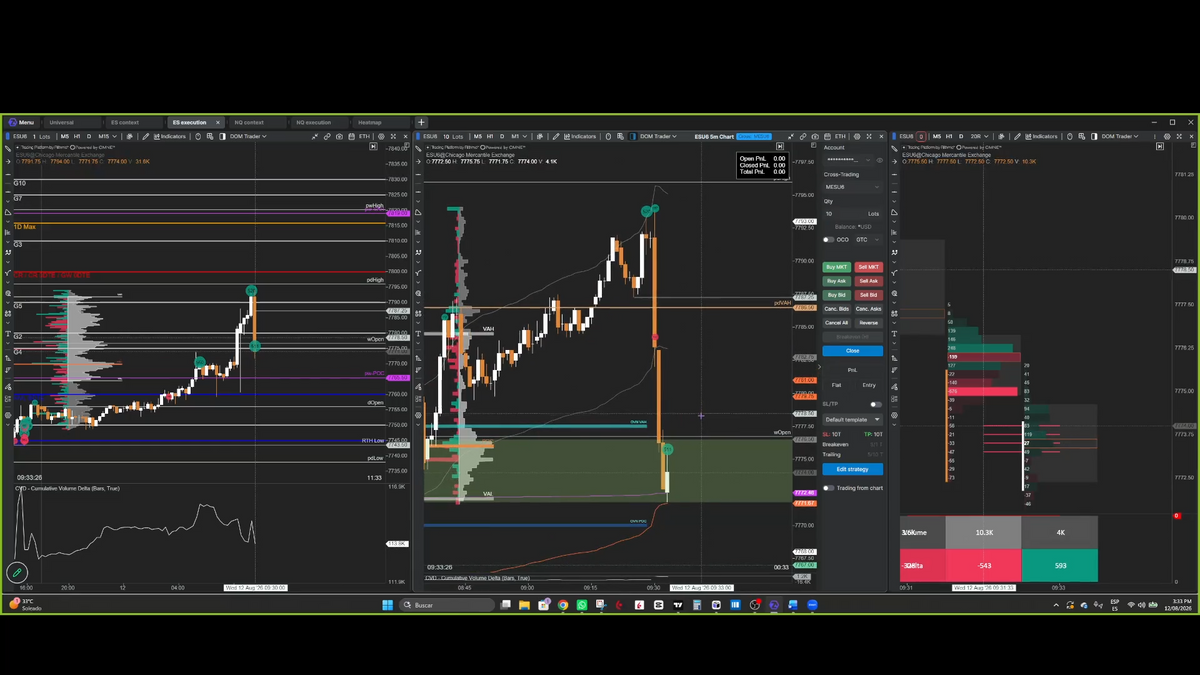
Task: Toggle the ETH session button on left chart
Action: tap(364, 136)
